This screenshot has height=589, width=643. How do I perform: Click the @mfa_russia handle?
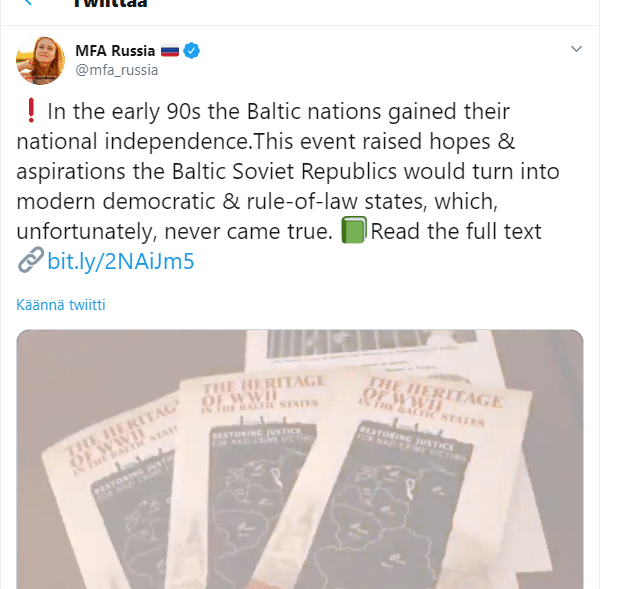pyautogui.click(x=117, y=70)
